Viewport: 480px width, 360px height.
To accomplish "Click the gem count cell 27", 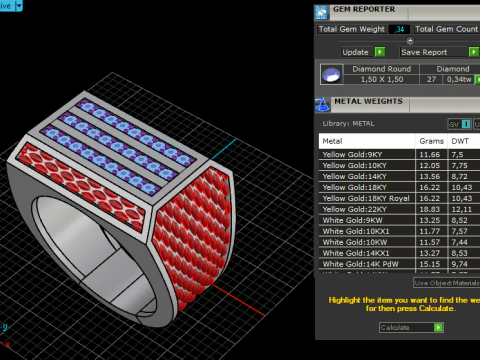I will coord(431,79).
